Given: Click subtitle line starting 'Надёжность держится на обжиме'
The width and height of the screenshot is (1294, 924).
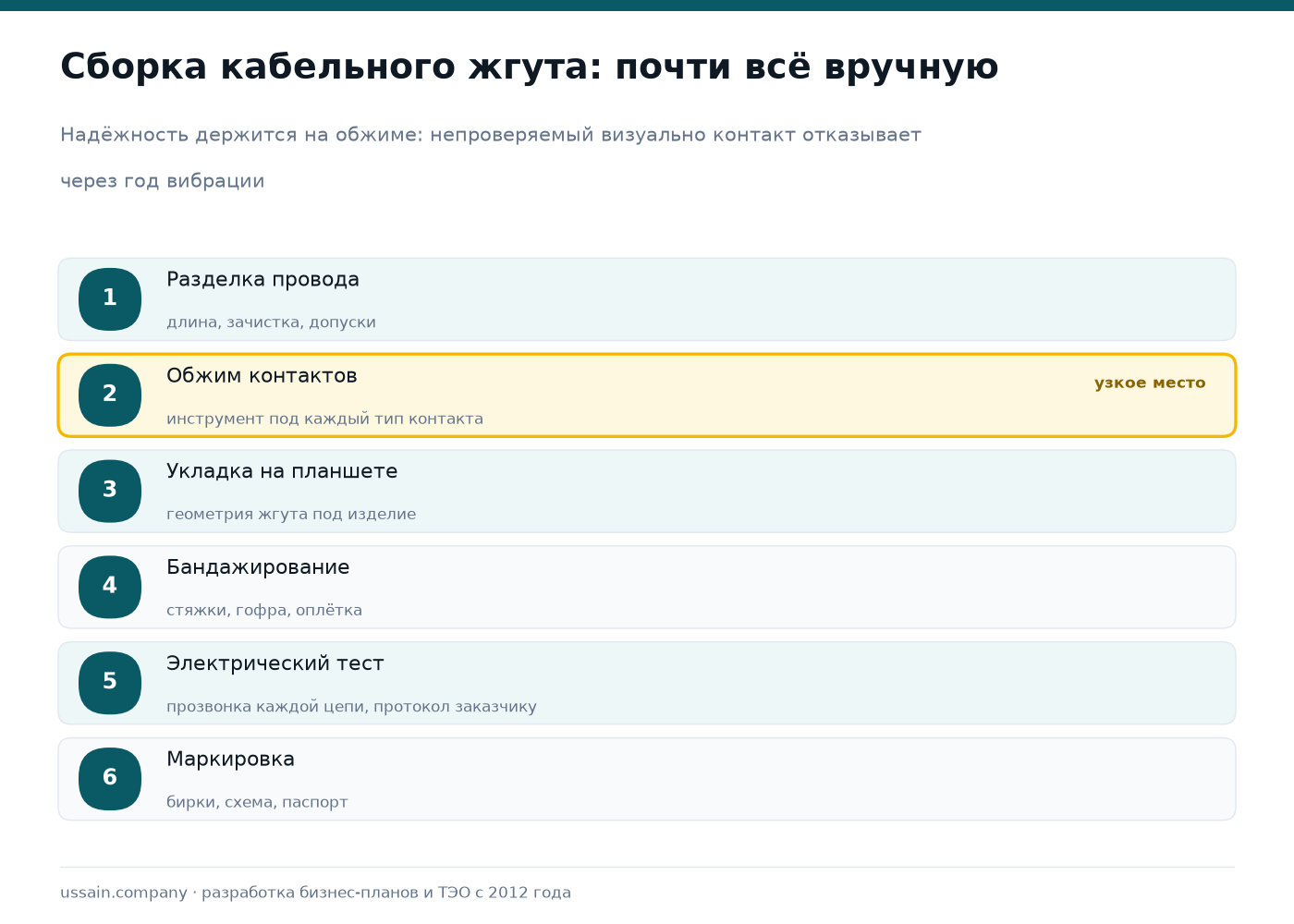Looking at the screenshot, I should pos(491,135).
